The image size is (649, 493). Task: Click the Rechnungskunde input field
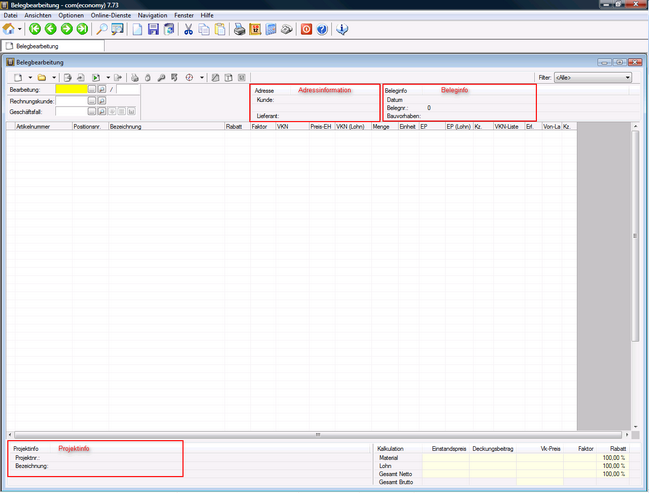click(x=71, y=101)
